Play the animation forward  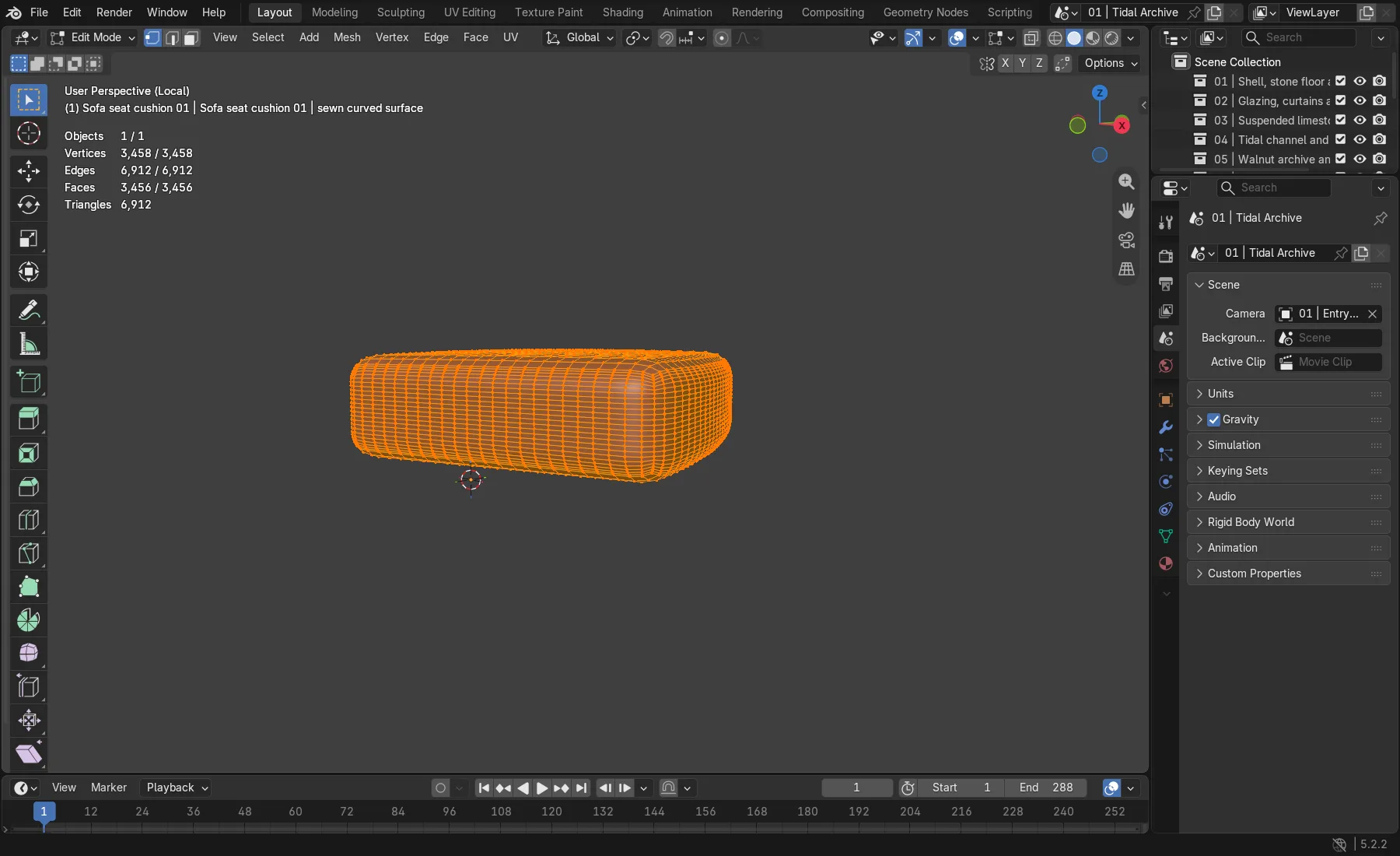coord(542,788)
